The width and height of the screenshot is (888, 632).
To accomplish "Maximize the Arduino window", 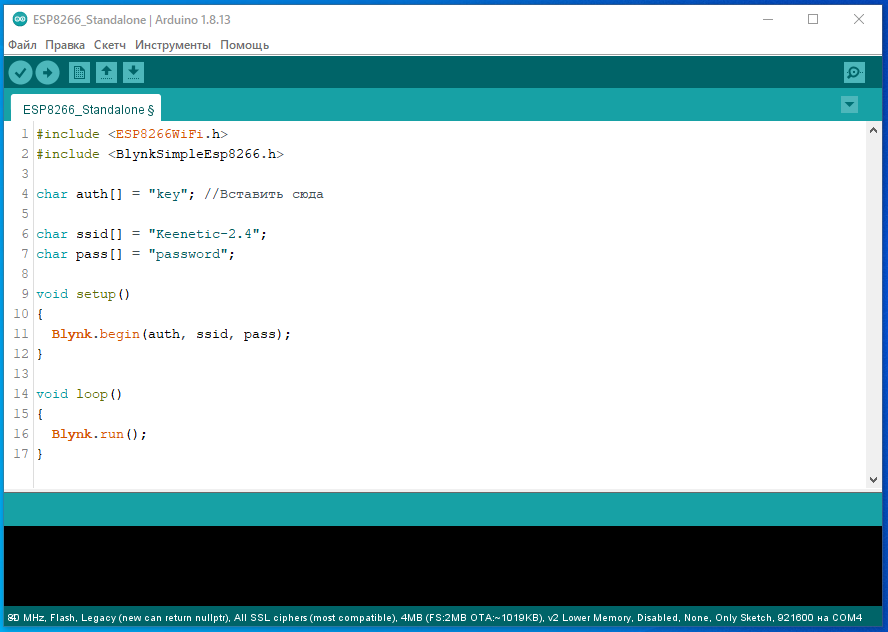I will [813, 19].
